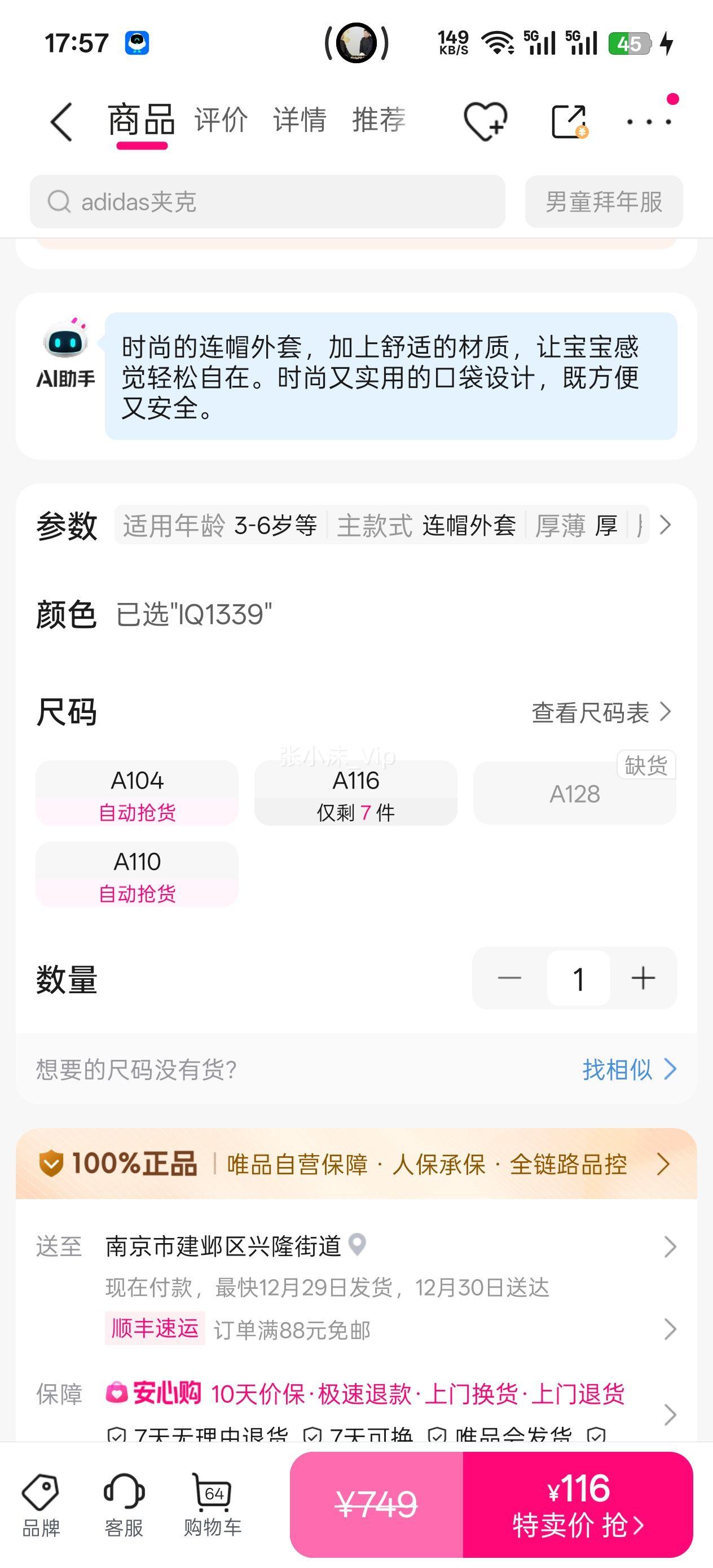Tap the share icon
The image size is (713, 1568).
tap(569, 122)
